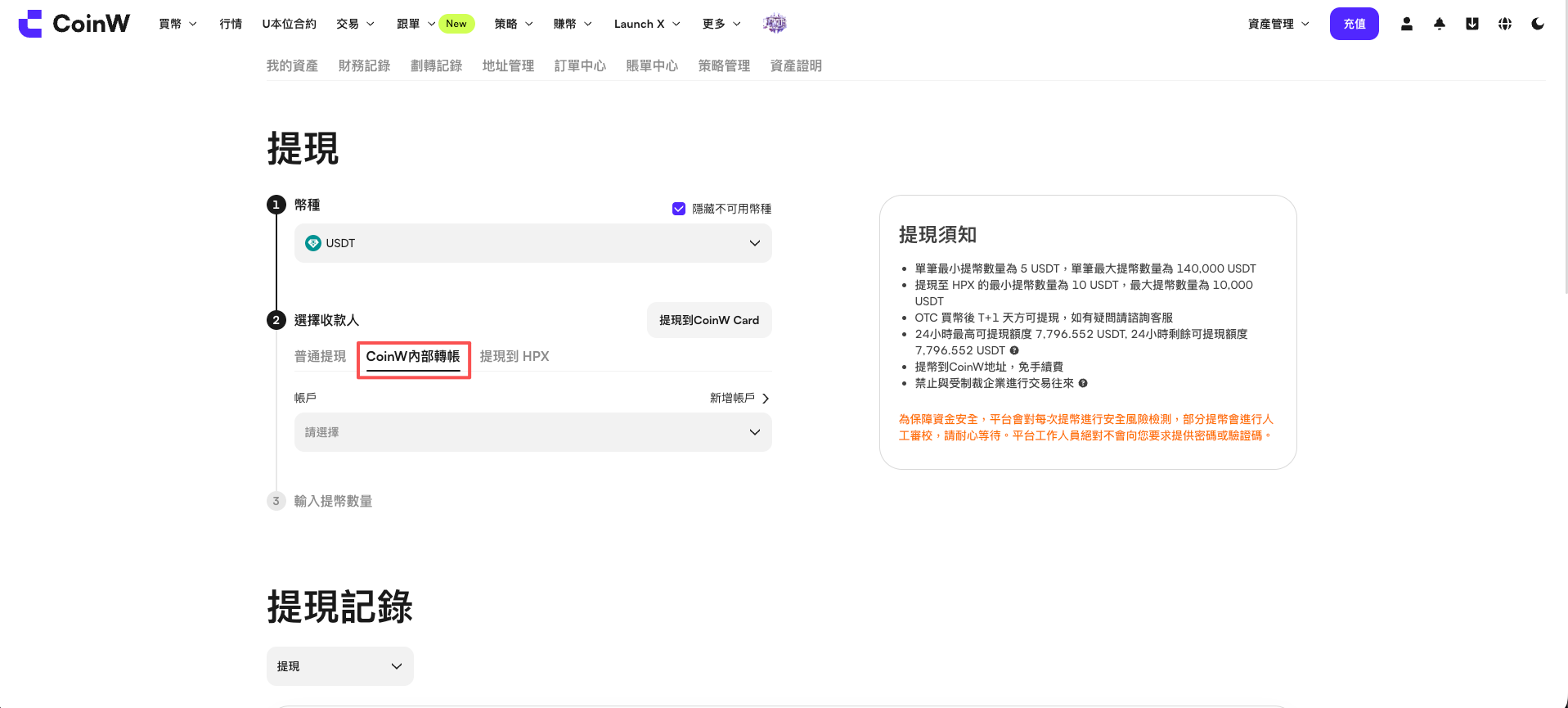This screenshot has height=708, width=1568.
Task: Toggle 隱藏不可用幣種 checkbox
Action: click(679, 209)
